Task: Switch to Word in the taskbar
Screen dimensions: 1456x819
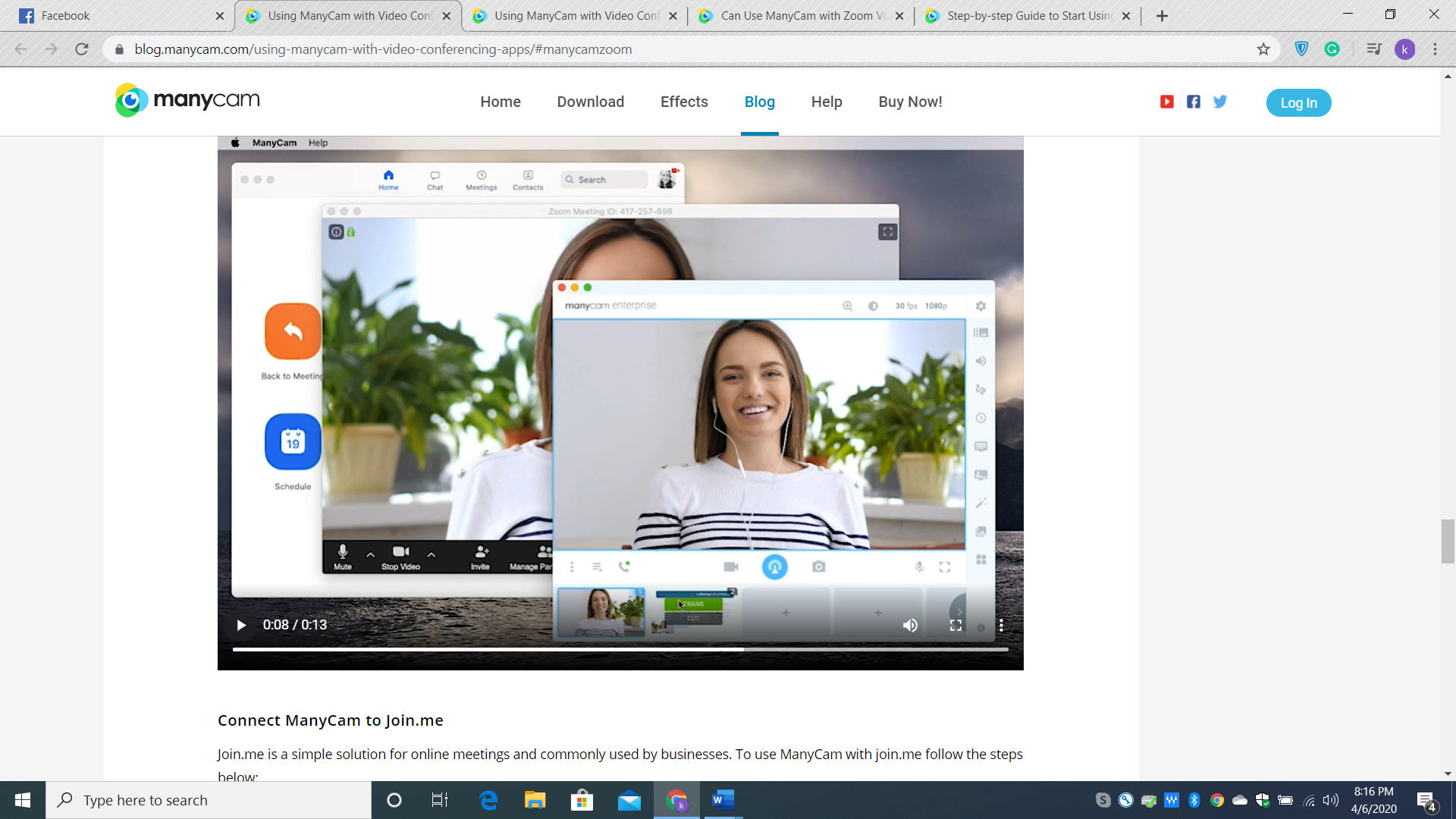Action: pyautogui.click(x=723, y=800)
